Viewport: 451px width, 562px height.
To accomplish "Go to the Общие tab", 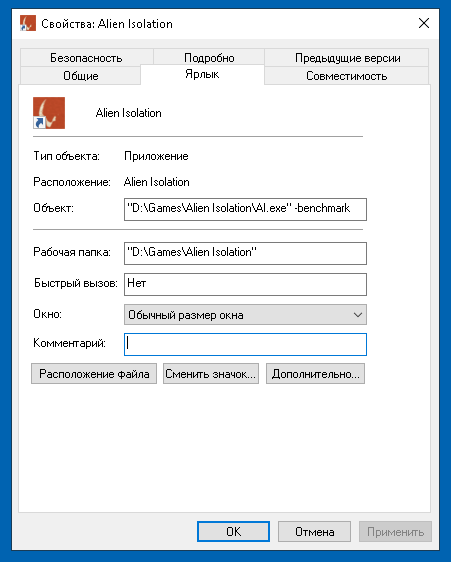I will pos(81,76).
